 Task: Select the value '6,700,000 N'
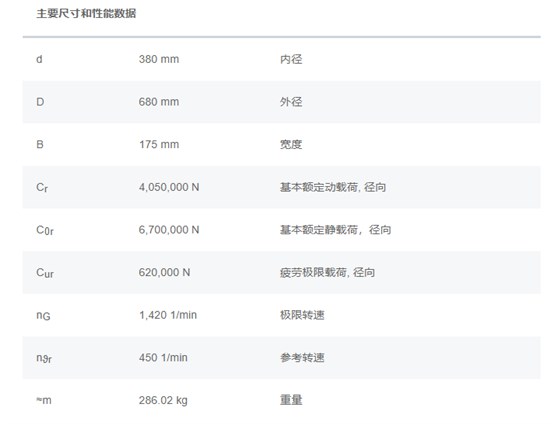[169, 230]
